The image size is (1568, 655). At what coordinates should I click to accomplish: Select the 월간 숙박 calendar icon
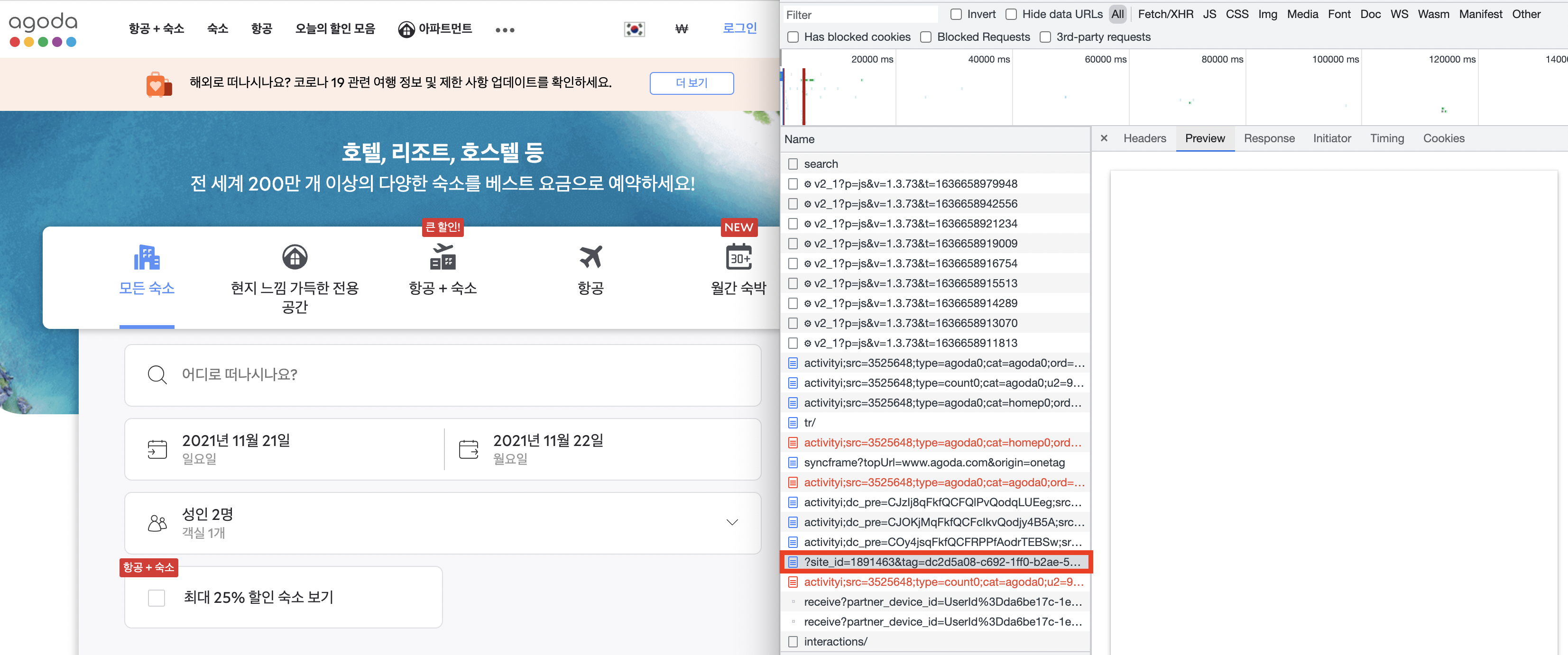tap(738, 257)
